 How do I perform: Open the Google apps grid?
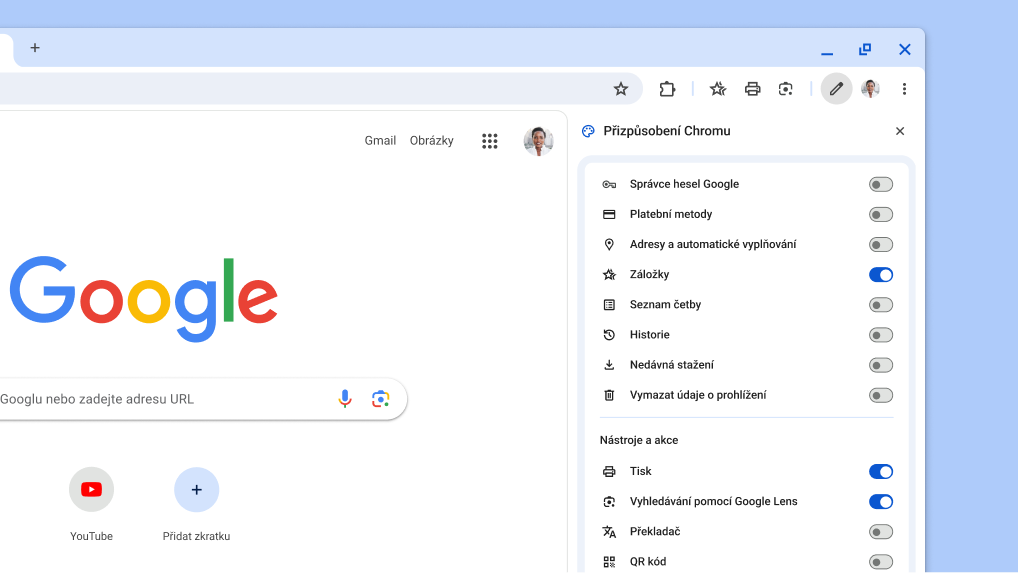pos(489,141)
